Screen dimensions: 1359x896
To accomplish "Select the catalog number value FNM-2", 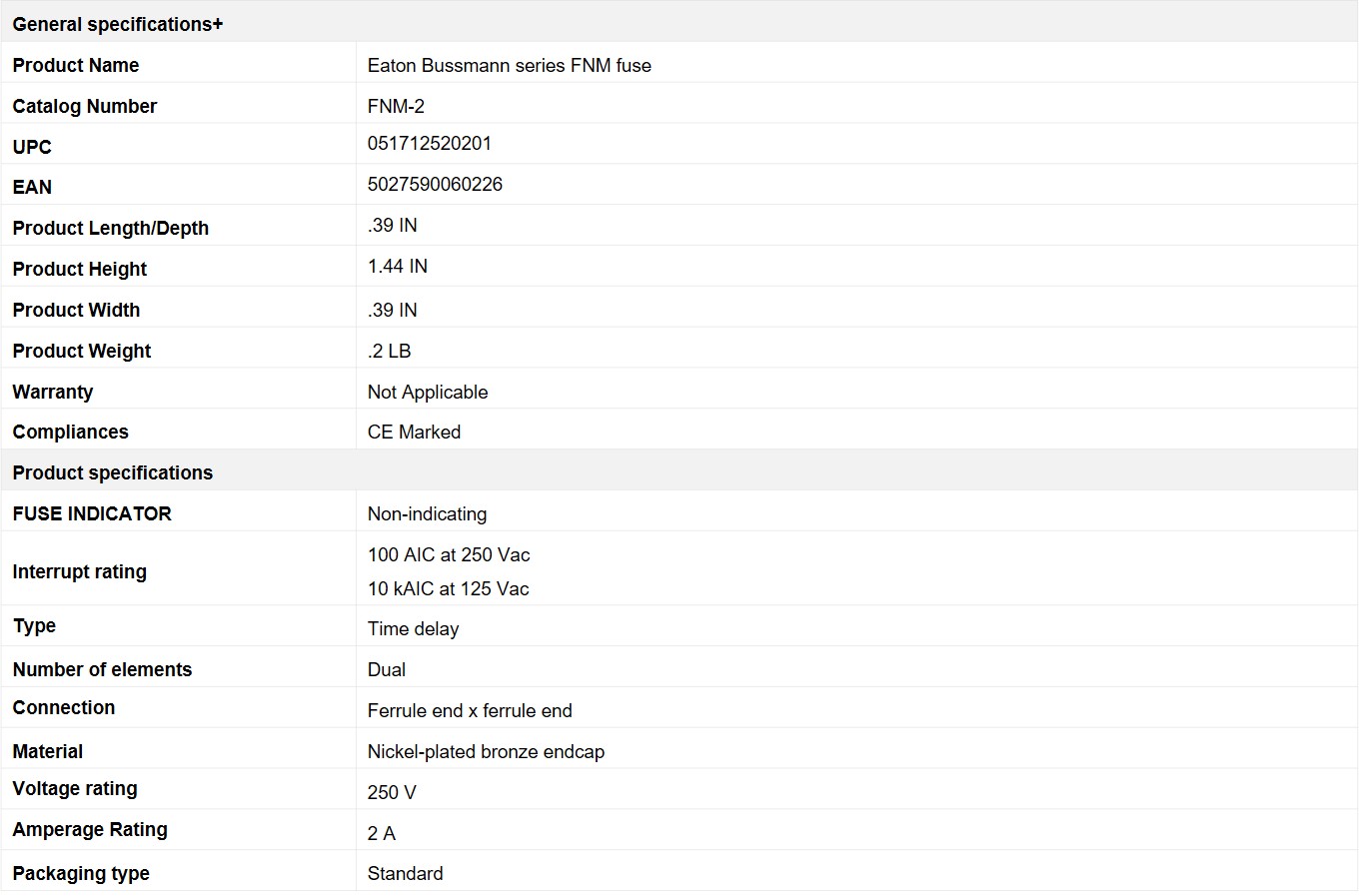I will [396, 106].
